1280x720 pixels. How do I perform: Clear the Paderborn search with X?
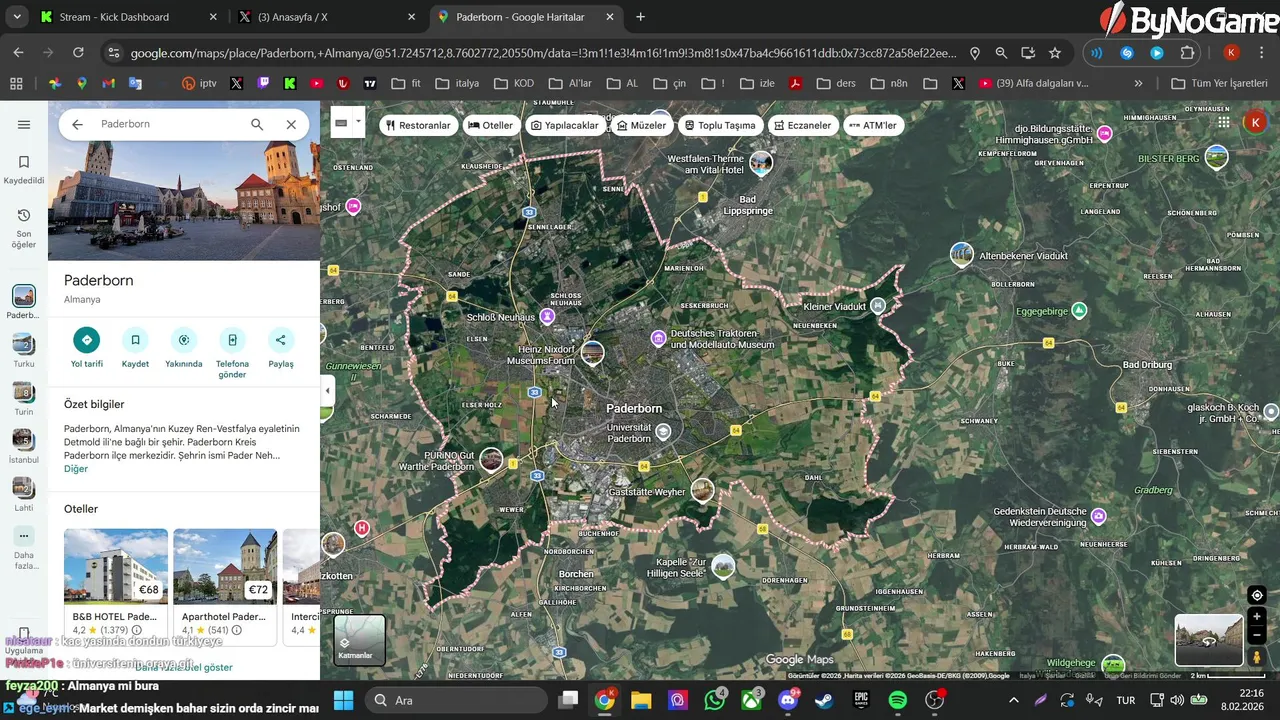pos(291,124)
